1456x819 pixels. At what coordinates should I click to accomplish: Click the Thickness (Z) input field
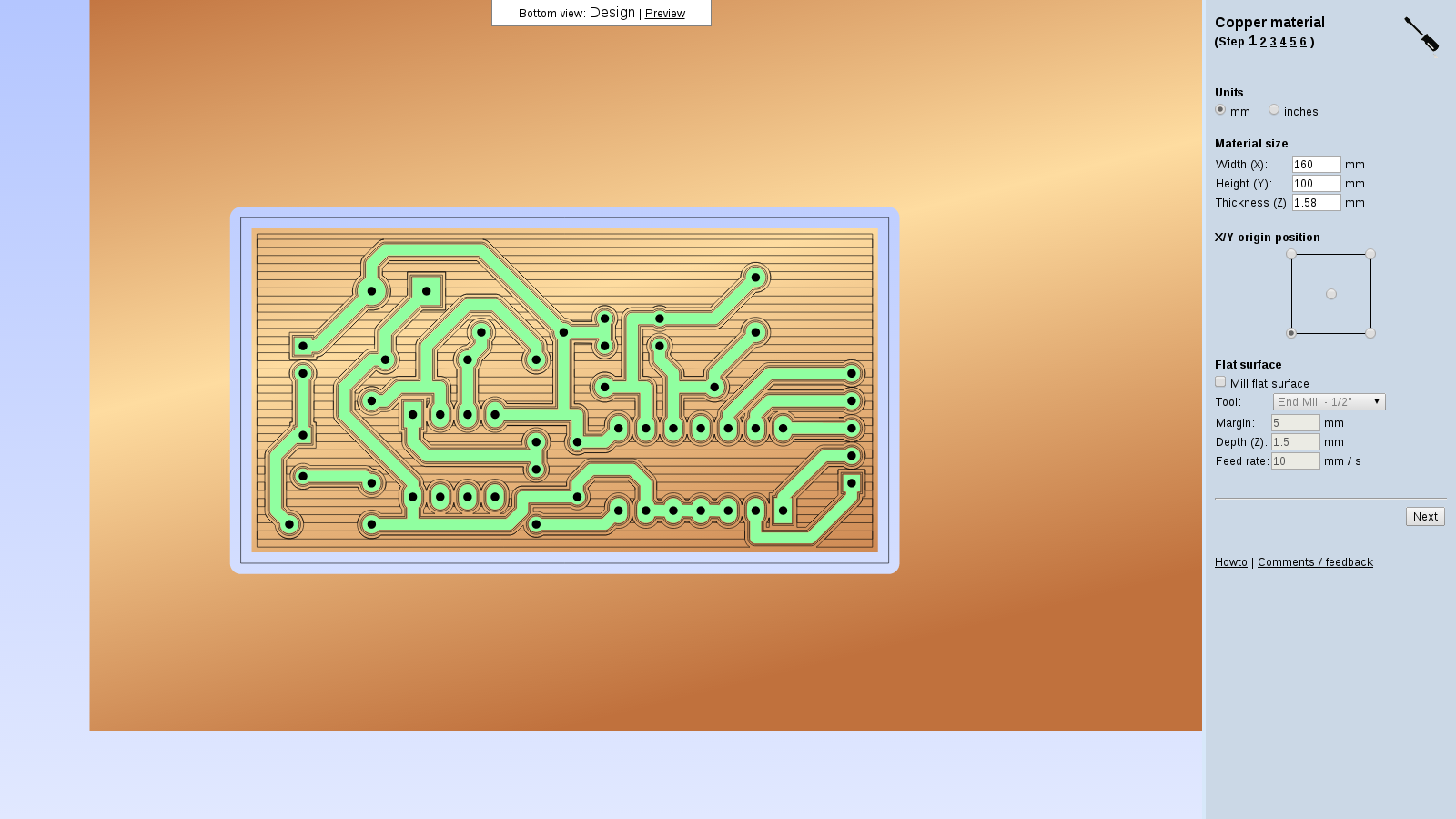coord(1317,203)
